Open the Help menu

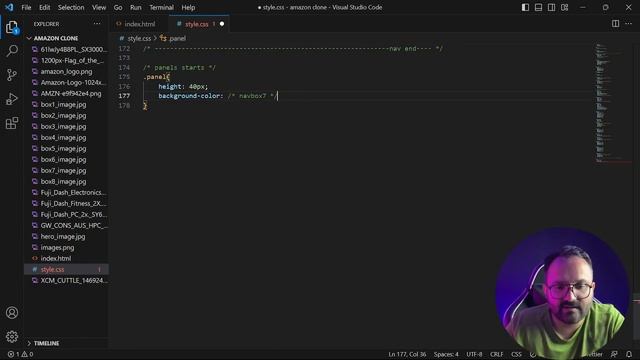(x=188, y=7)
